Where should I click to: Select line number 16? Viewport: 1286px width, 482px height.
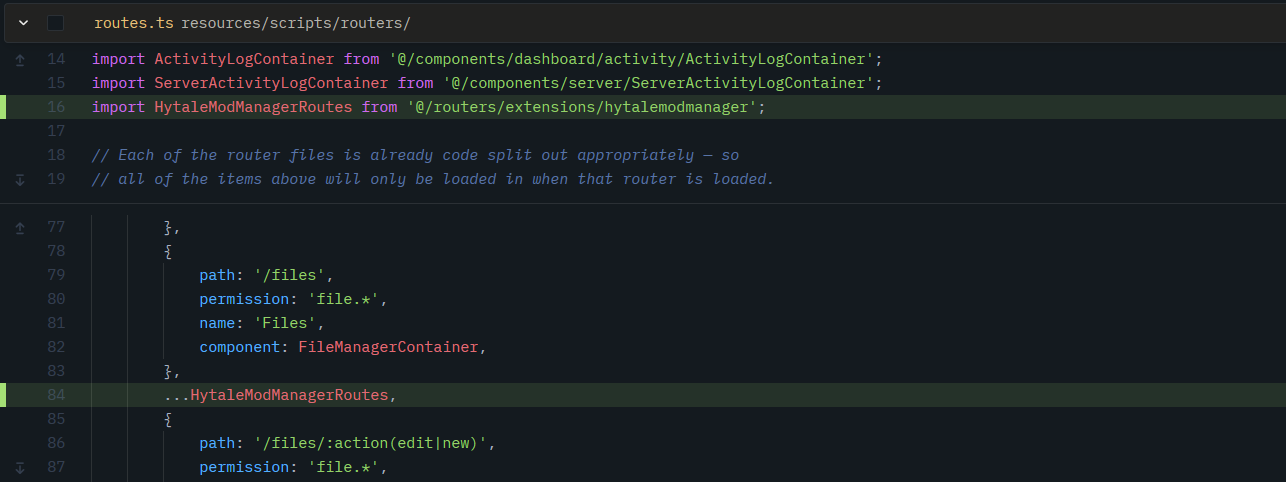pos(56,107)
